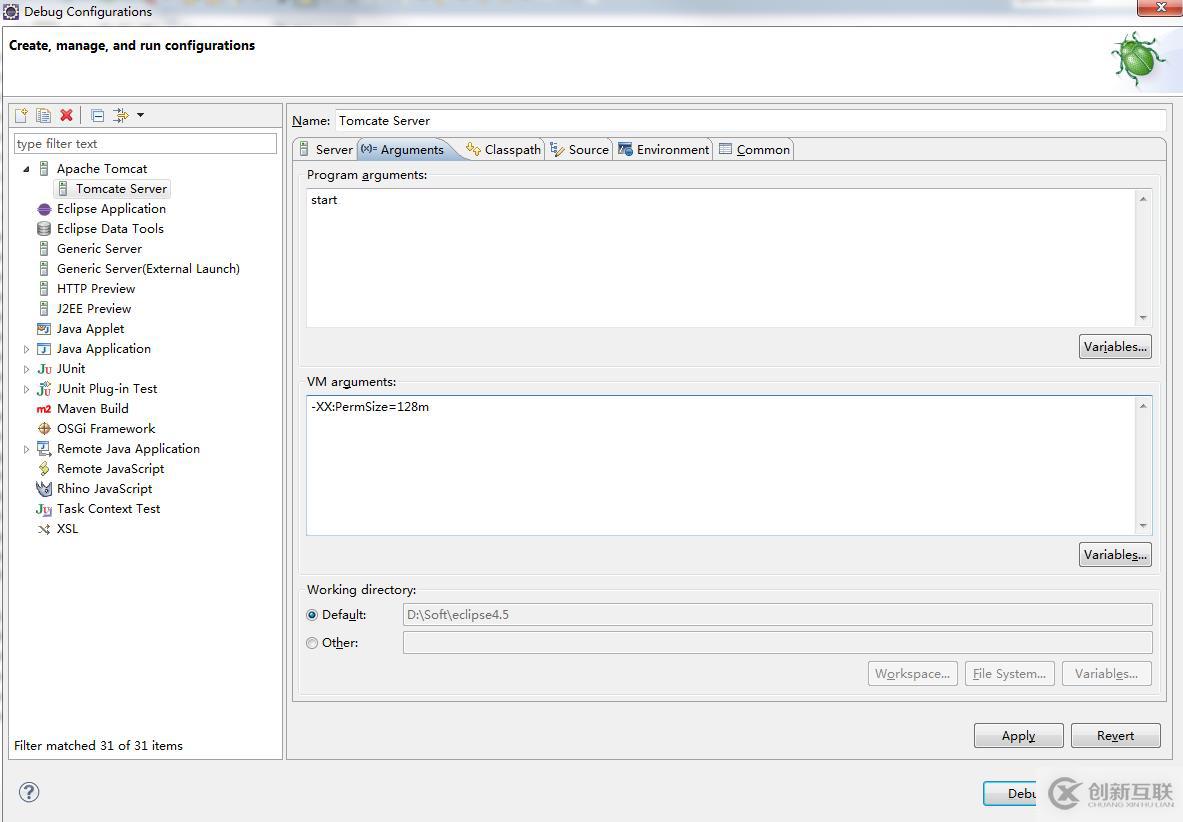Expand the JUnit Plug-in Test node

tap(26, 389)
